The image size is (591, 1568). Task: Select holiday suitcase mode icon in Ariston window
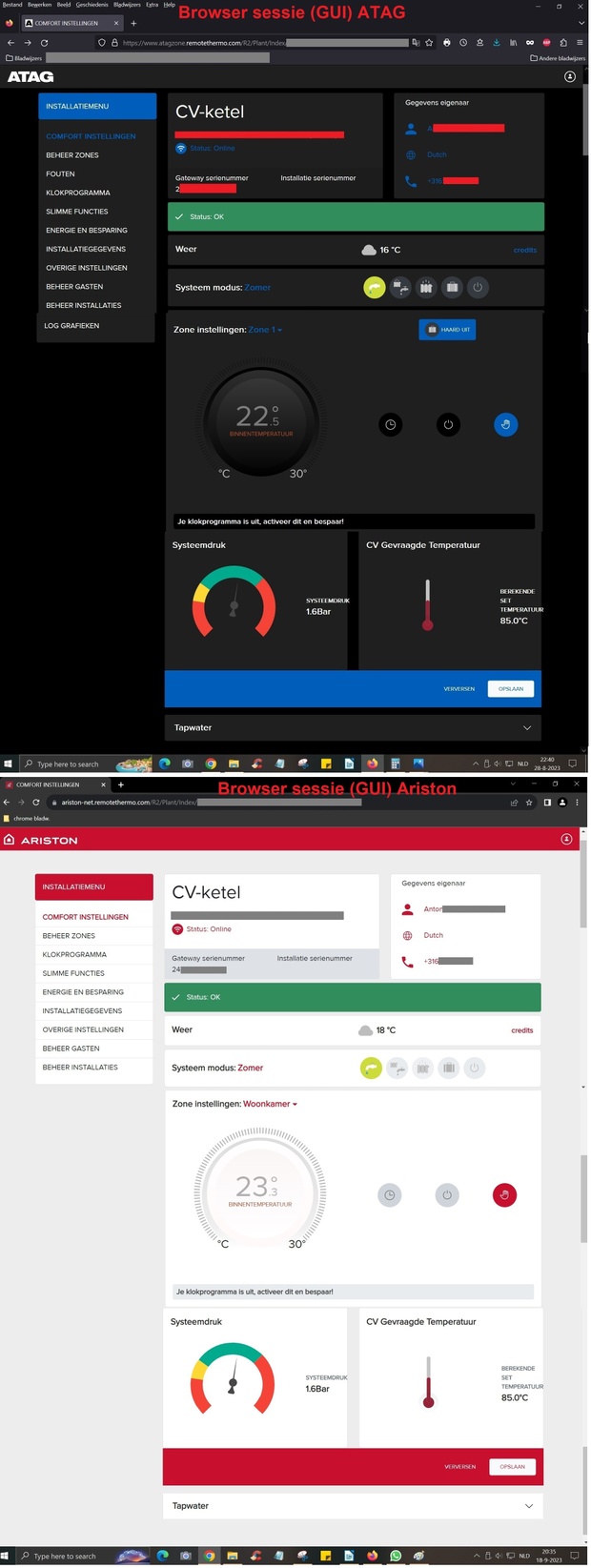click(449, 1069)
